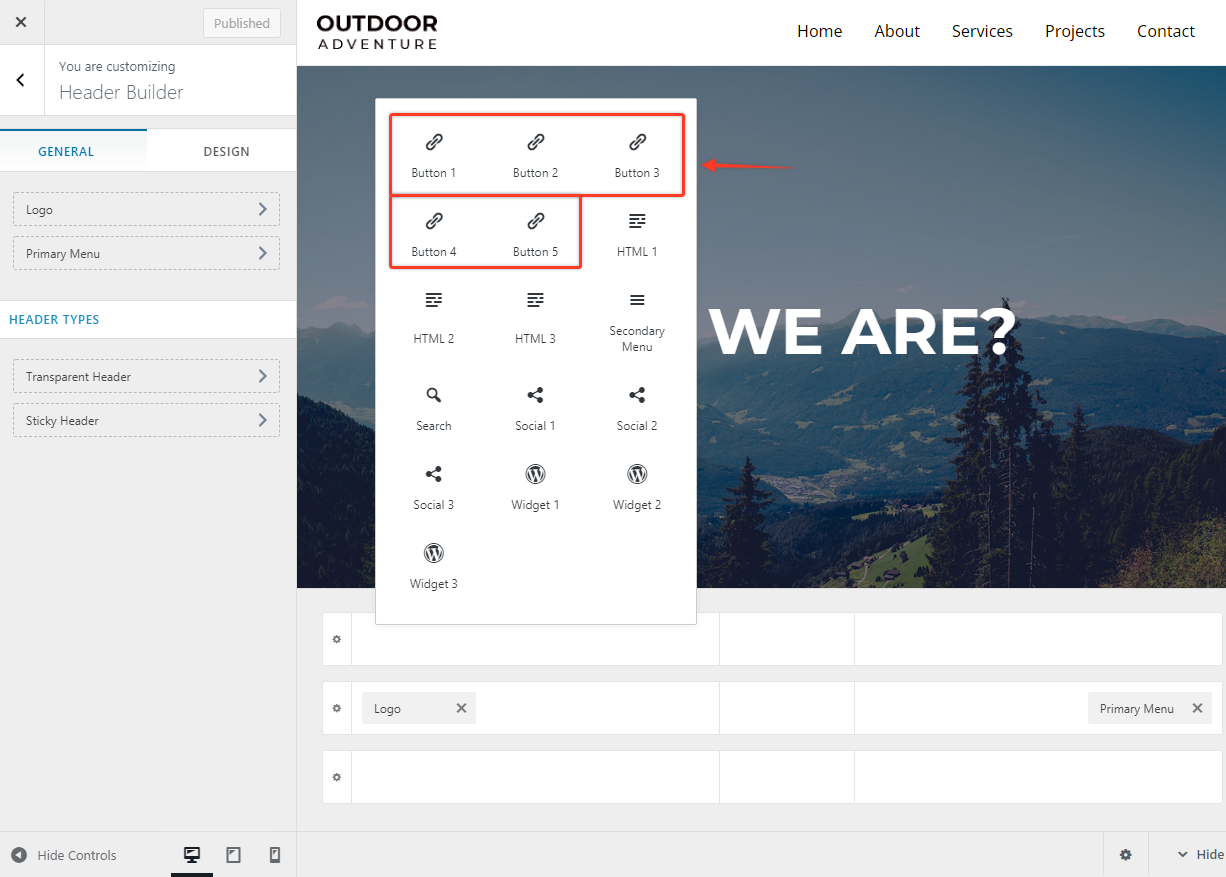The height and width of the screenshot is (877, 1226).
Task: Add the Search element
Action: [433, 409]
